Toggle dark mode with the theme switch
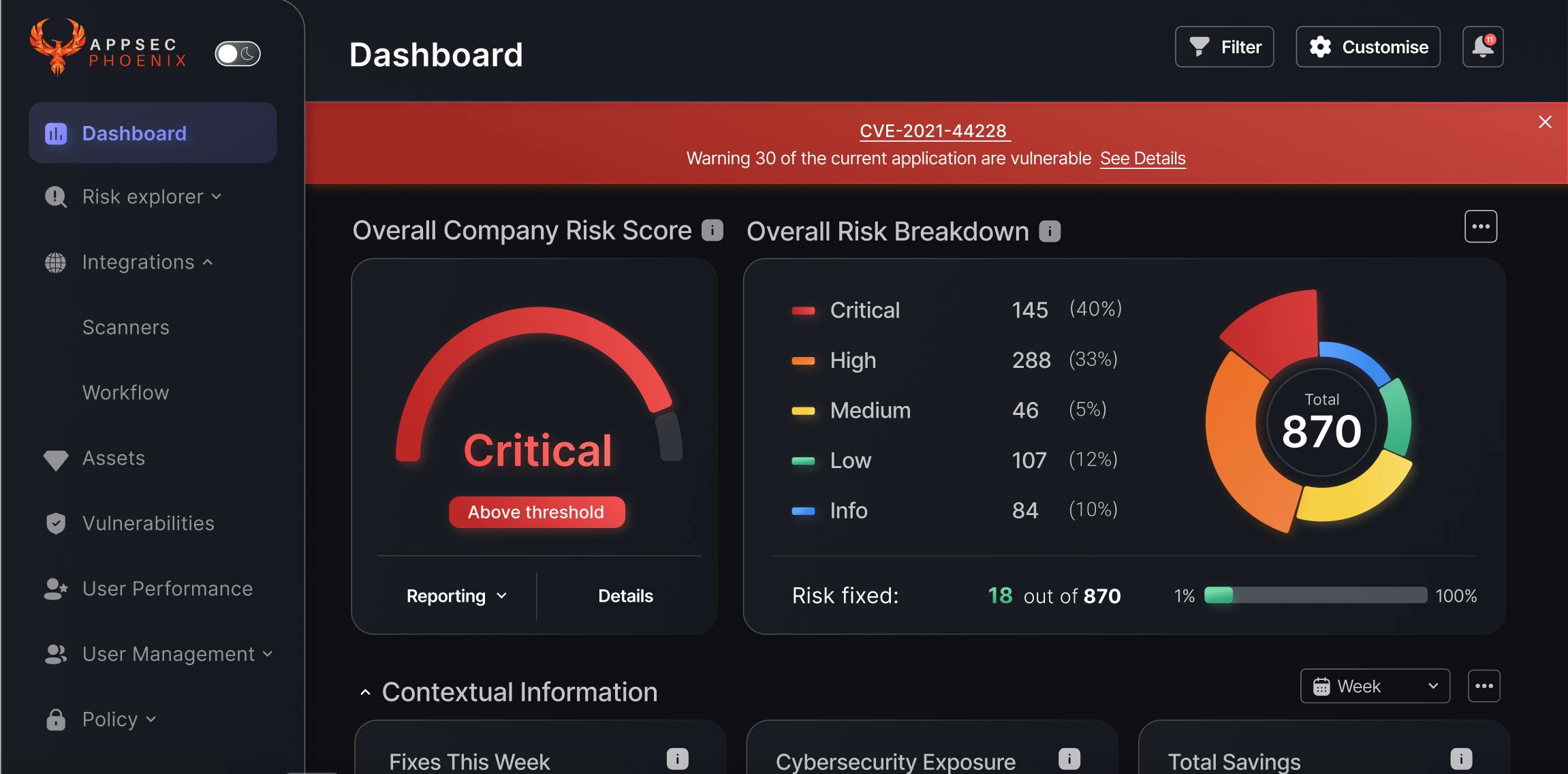 click(237, 53)
